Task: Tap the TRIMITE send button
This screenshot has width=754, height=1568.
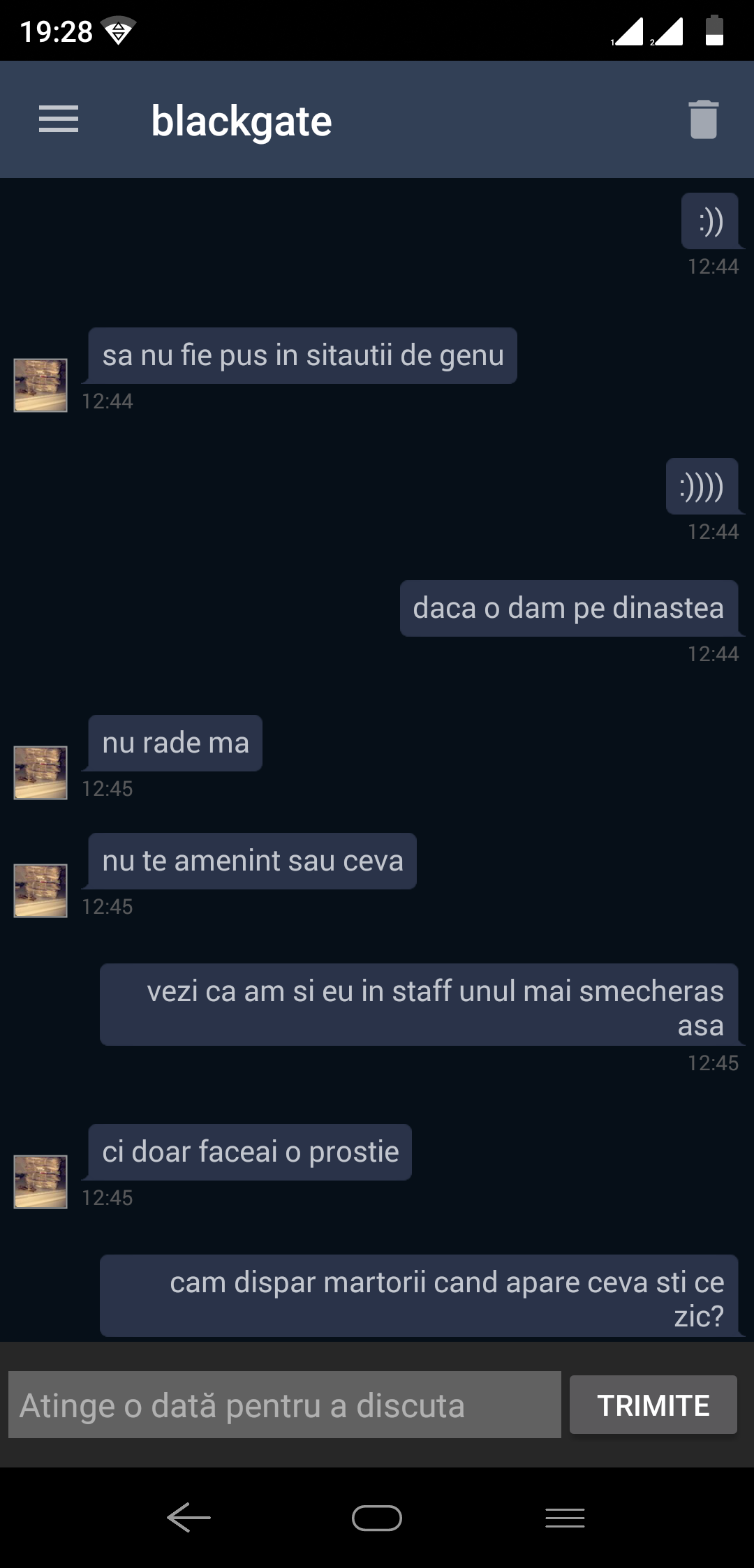Action: pos(653,1405)
